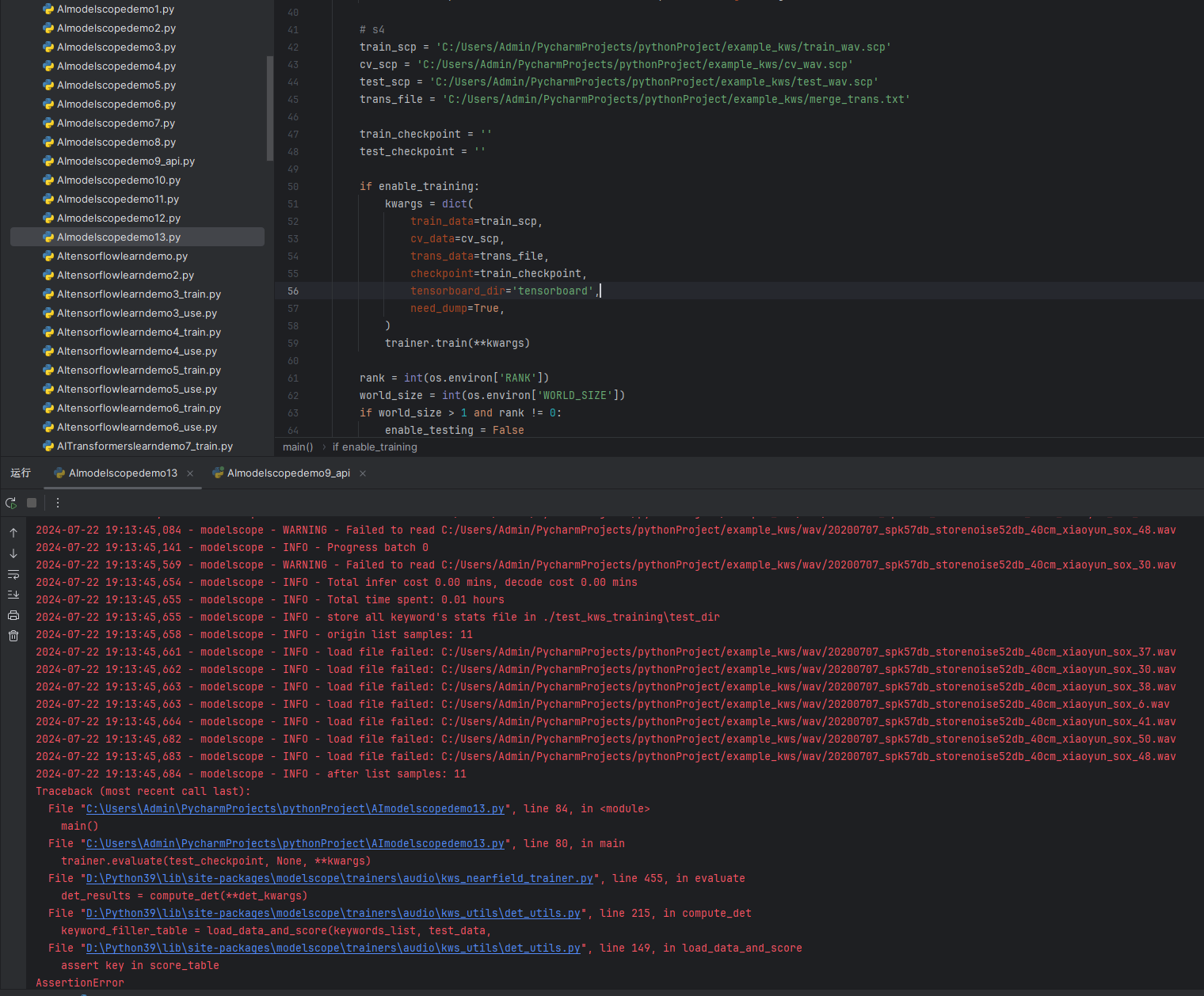Screen dimensions: 1204x996
Task: Open det_utils.py link at line 215
Action: click(333, 914)
